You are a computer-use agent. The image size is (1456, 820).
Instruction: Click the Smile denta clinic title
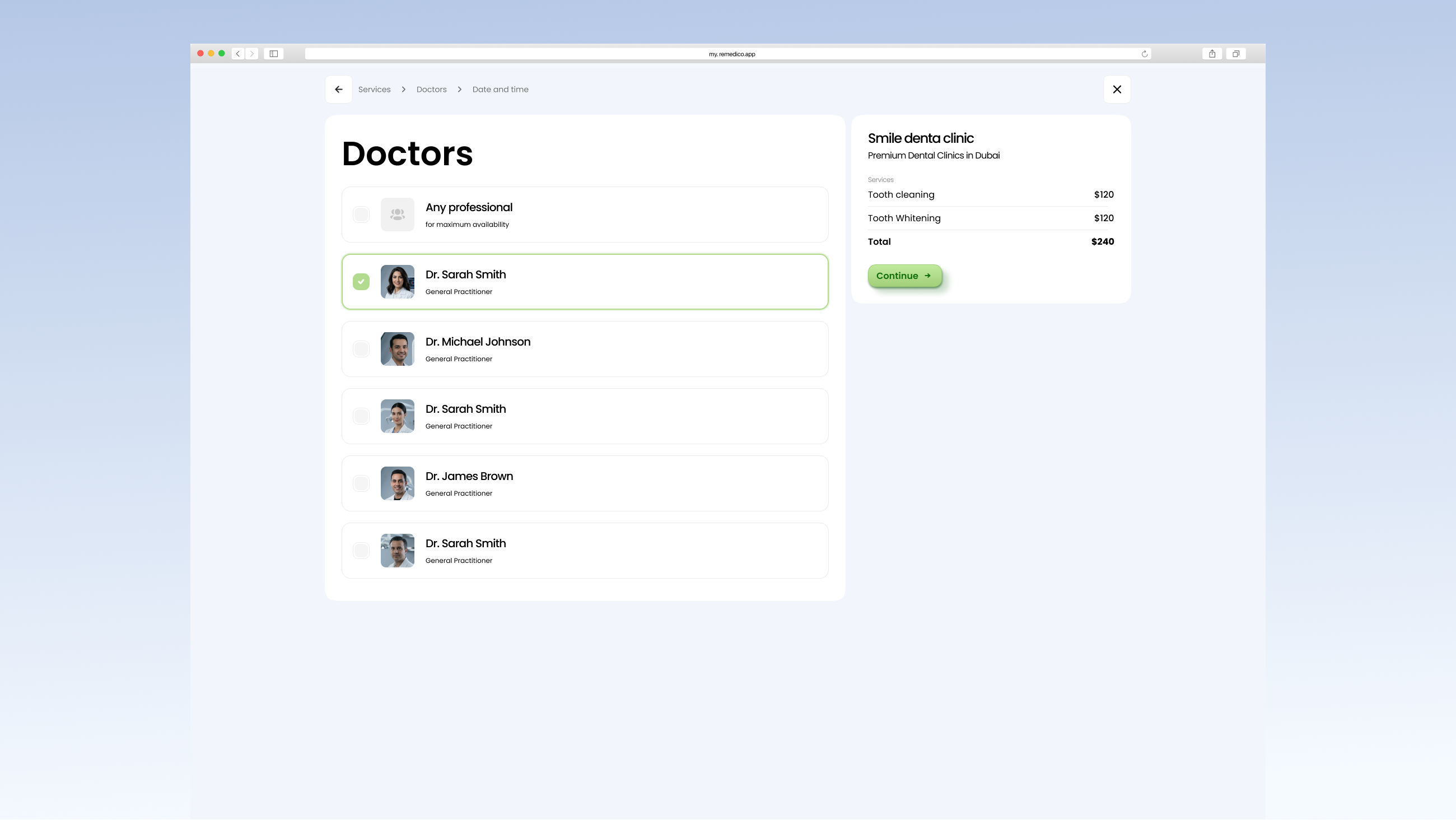coord(921,138)
